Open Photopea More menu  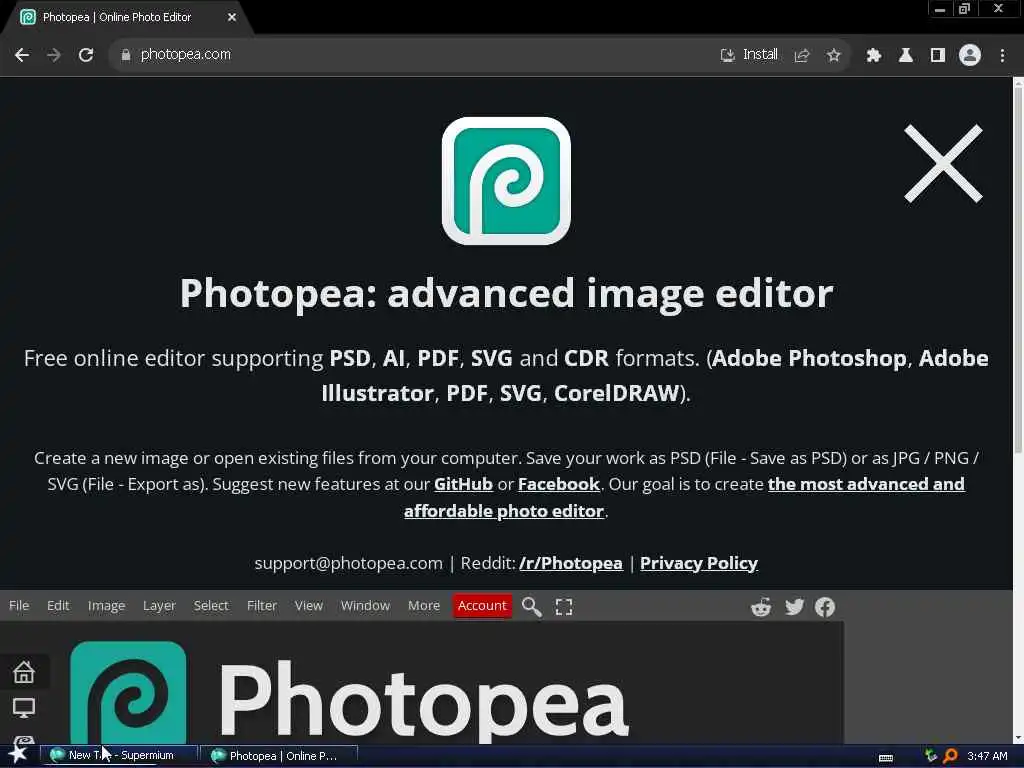424,605
